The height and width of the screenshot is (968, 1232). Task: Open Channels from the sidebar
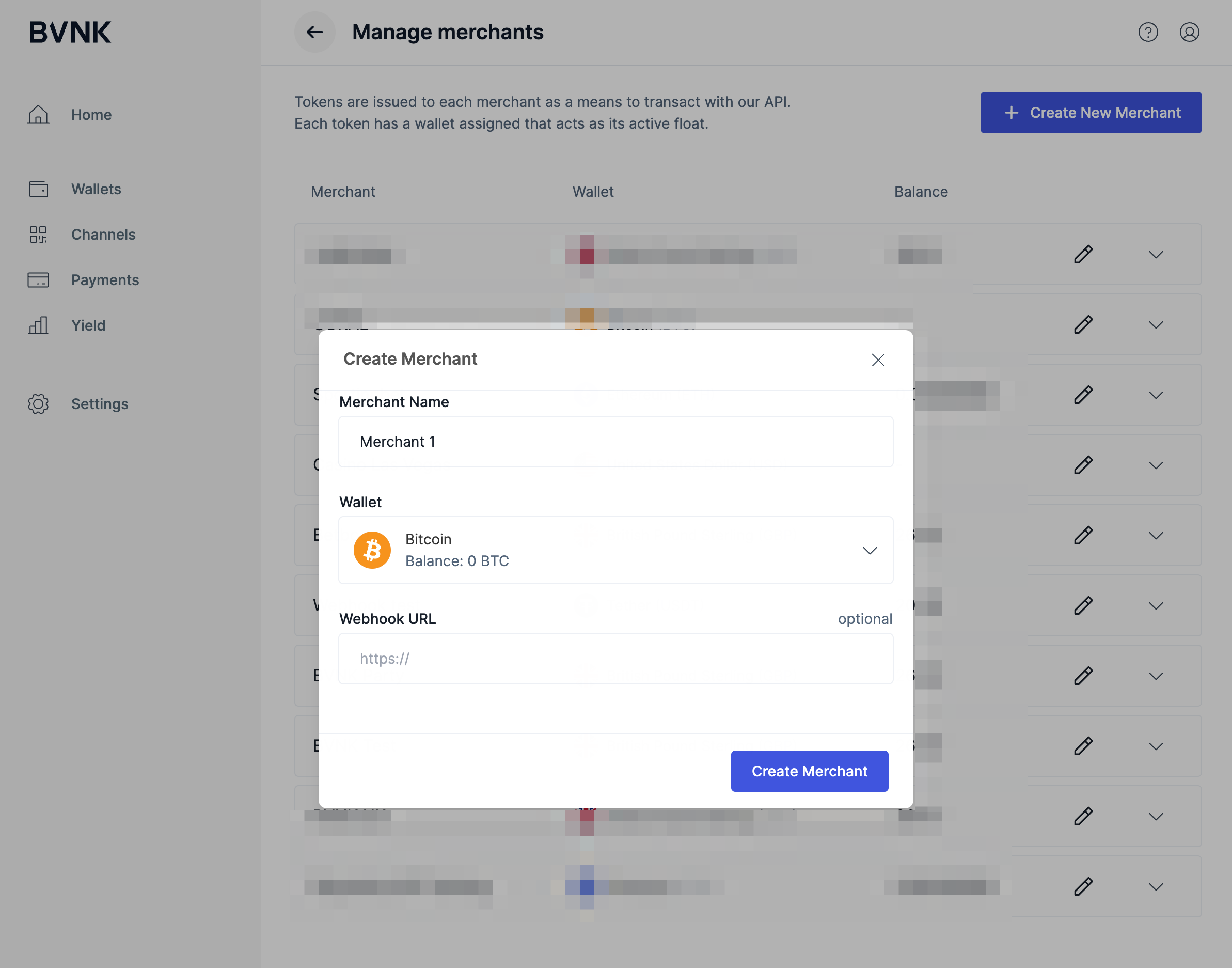(103, 235)
